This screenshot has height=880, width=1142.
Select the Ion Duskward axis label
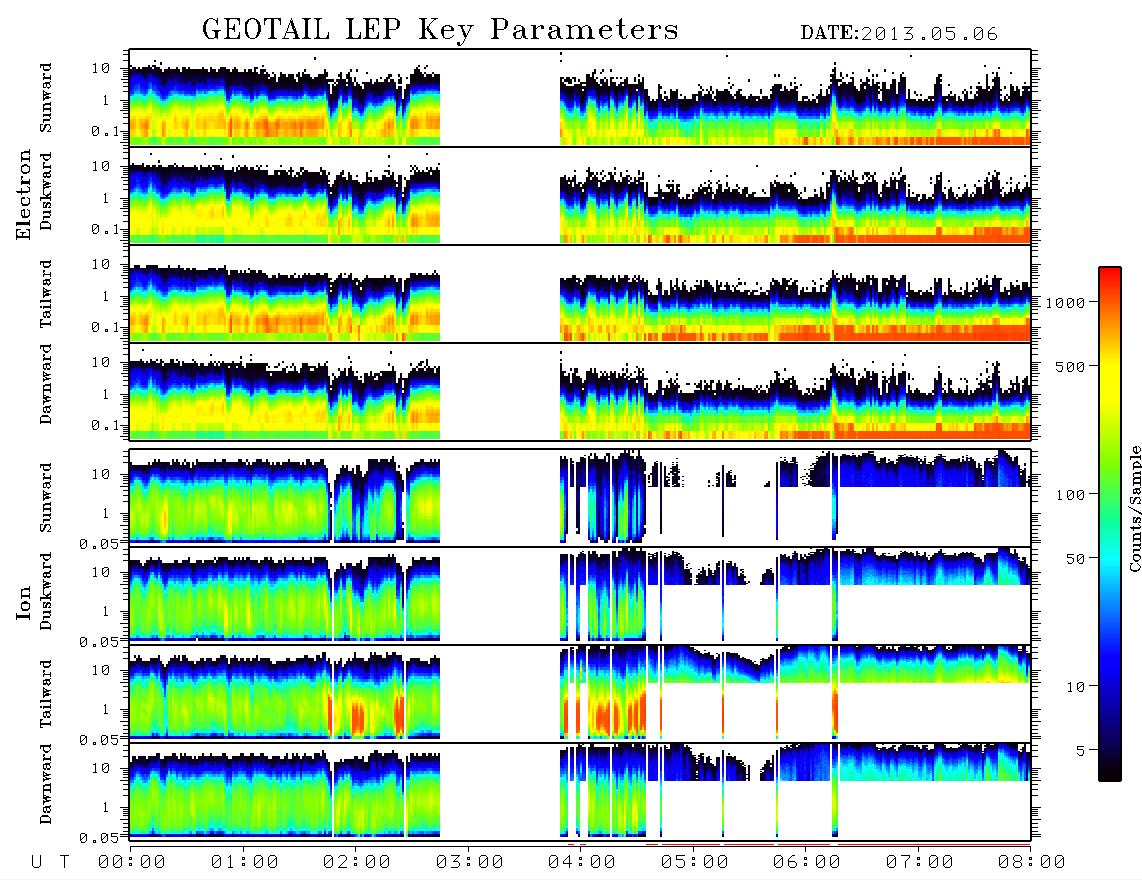coord(46,591)
